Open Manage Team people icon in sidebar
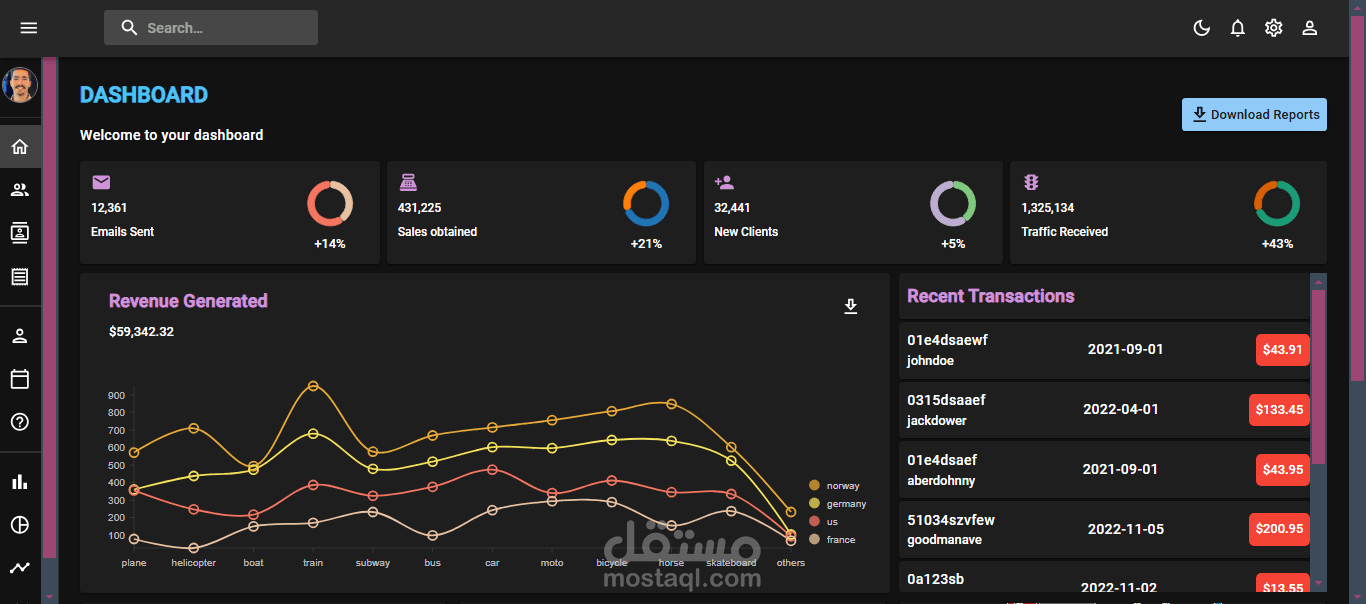Image resolution: width=1366 pixels, height=604 pixels. 20,190
